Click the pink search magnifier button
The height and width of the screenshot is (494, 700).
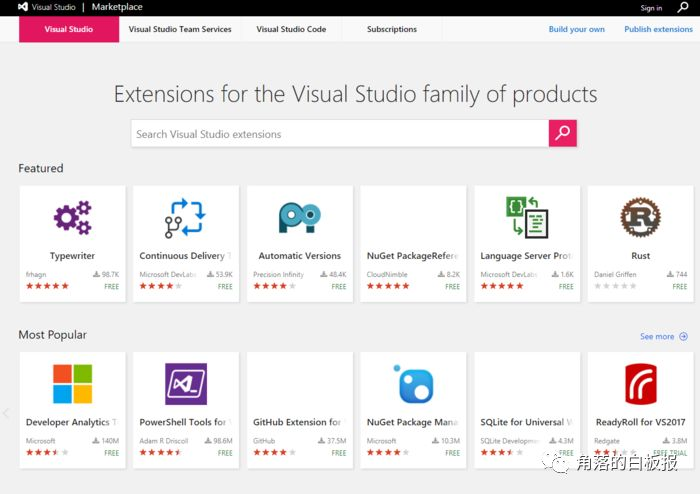563,133
